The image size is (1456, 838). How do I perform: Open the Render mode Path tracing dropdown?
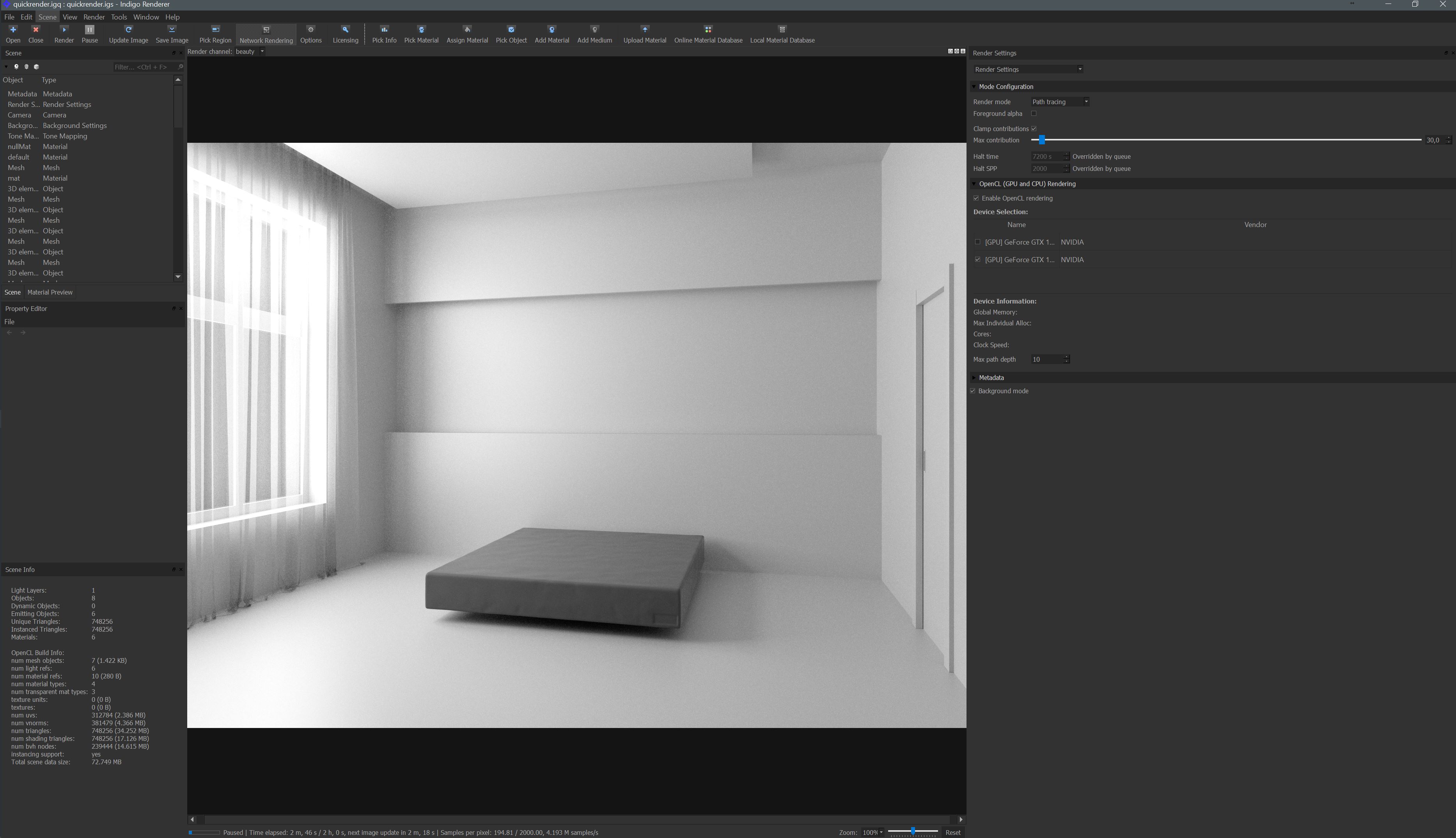point(1060,102)
